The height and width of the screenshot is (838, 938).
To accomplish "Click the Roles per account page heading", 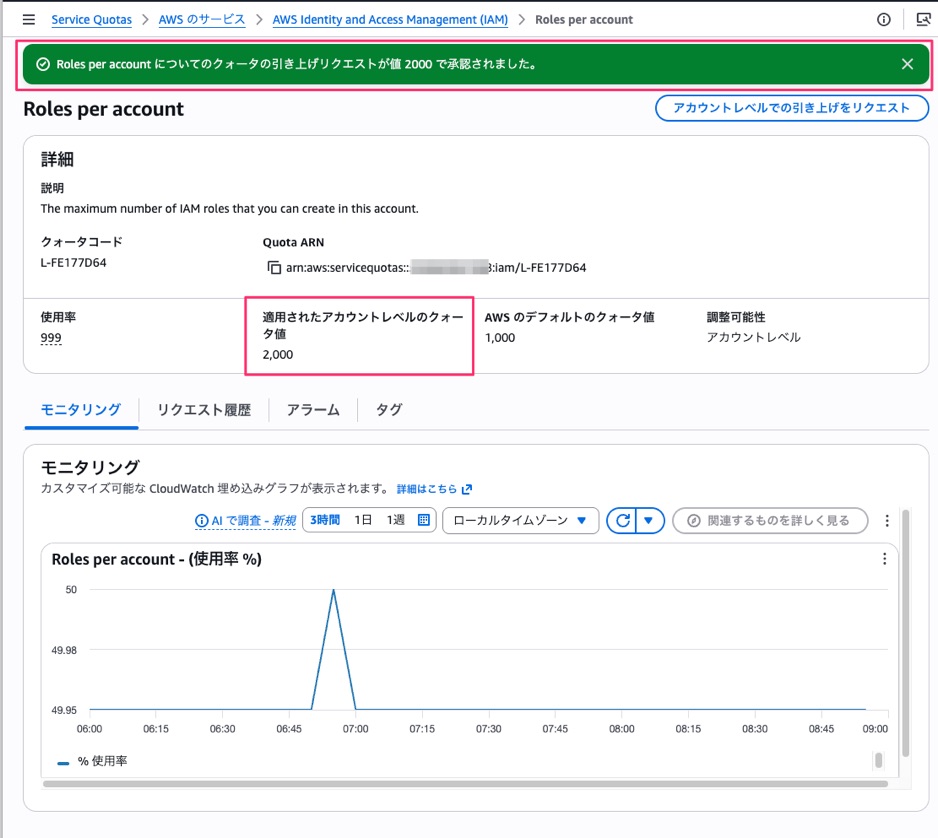I will (x=103, y=109).
